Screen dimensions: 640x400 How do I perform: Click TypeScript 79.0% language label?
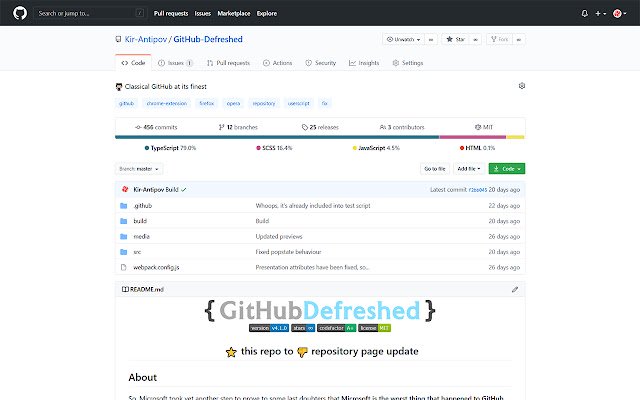click(170, 148)
